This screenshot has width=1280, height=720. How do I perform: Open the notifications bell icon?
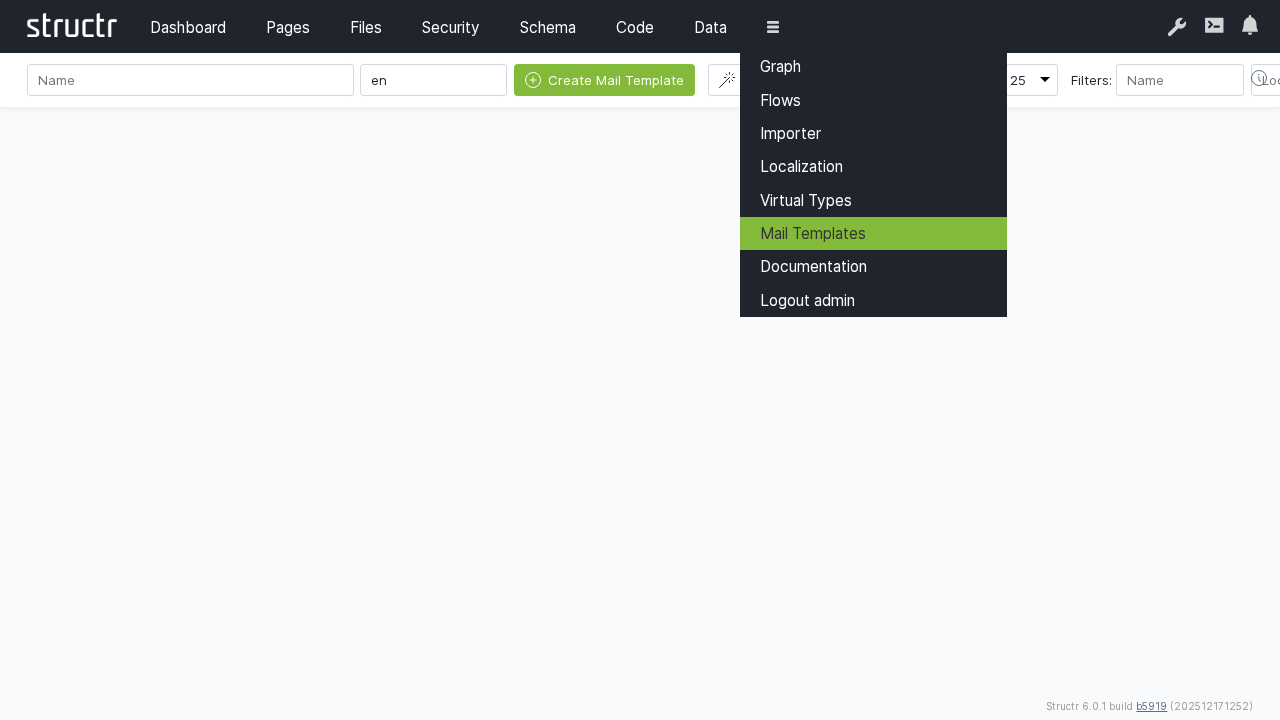pyautogui.click(x=1249, y=26)
